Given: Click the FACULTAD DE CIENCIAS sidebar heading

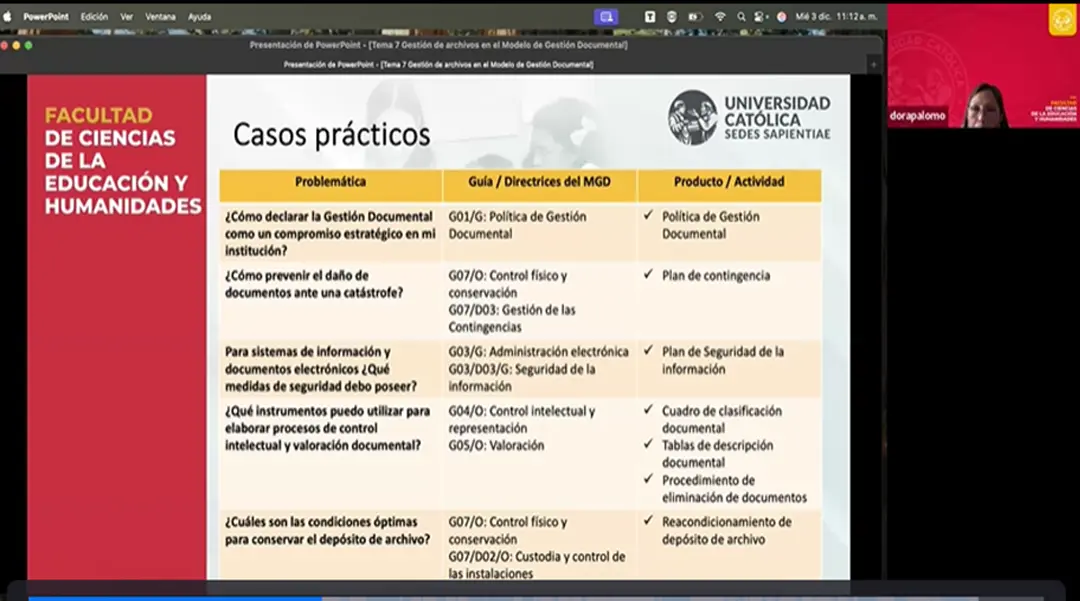Looking at the screenshot, I should (x=123, y=160).
